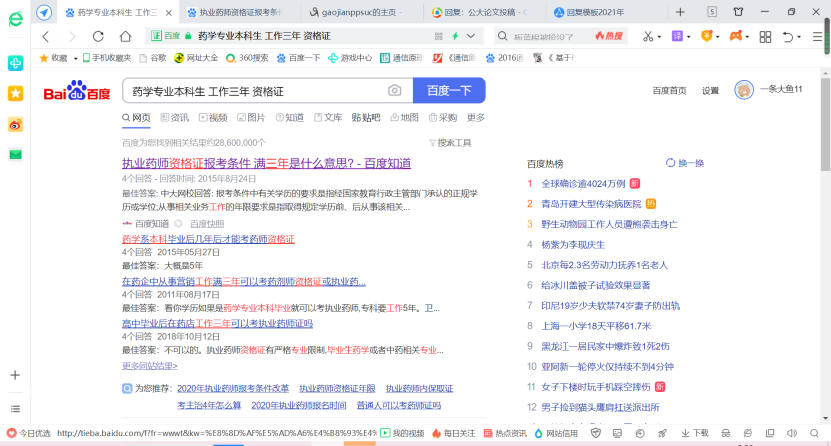This screenshot has height=446, width=831.
Task: Click the rocket accelerator icon in status bar
Action: 662,433
